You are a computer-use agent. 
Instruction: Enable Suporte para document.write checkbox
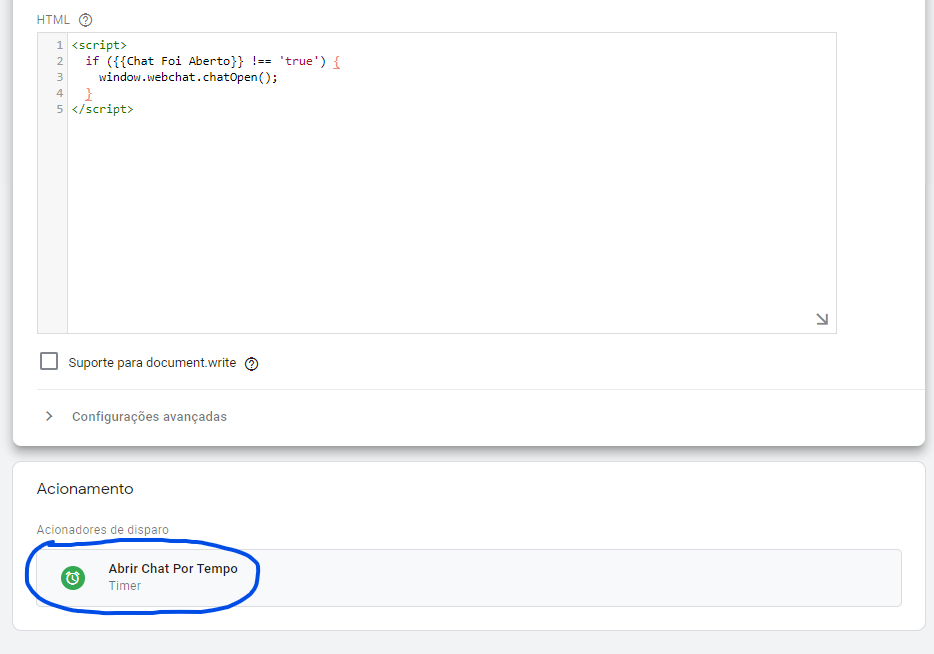[49, 361]
